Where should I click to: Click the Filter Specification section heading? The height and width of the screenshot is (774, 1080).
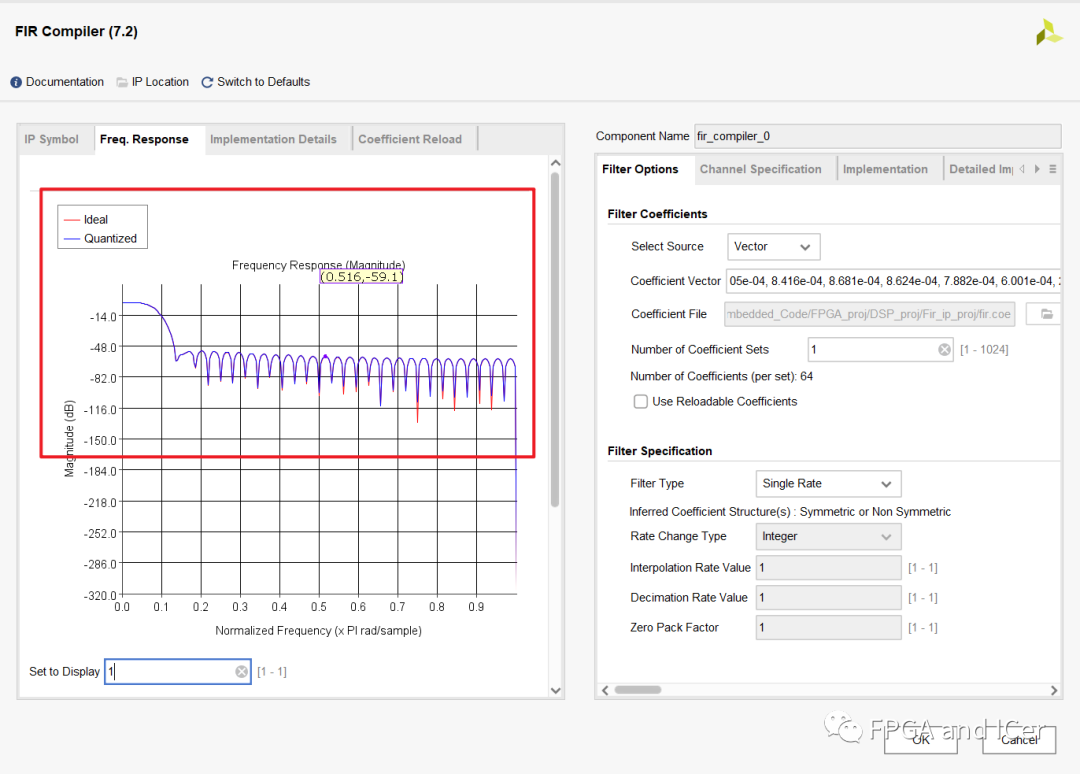(x=659, y=451)
